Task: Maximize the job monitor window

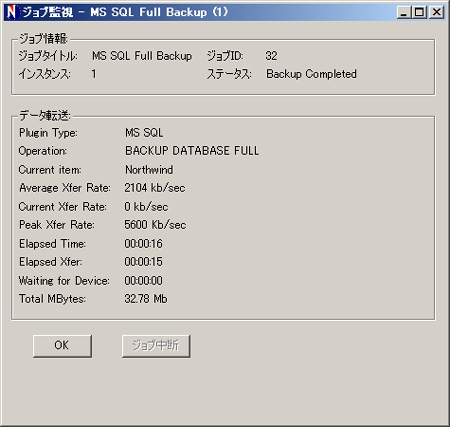Action: click(419, 12)
